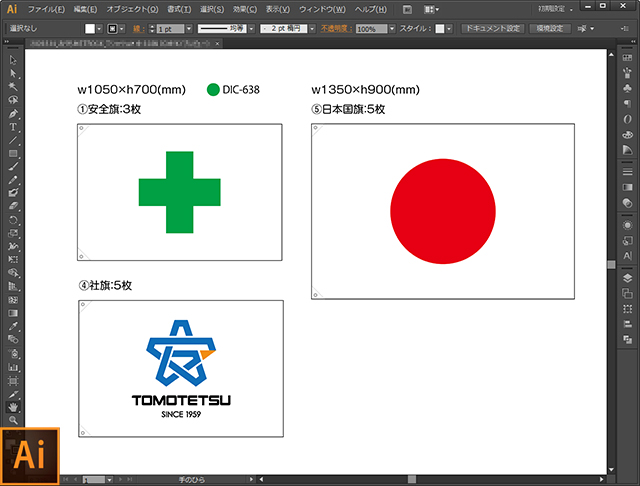This screenshot has width=640, height=486.
Task: Open the Pathfinder panel icon
Action: tap(627, 339)
